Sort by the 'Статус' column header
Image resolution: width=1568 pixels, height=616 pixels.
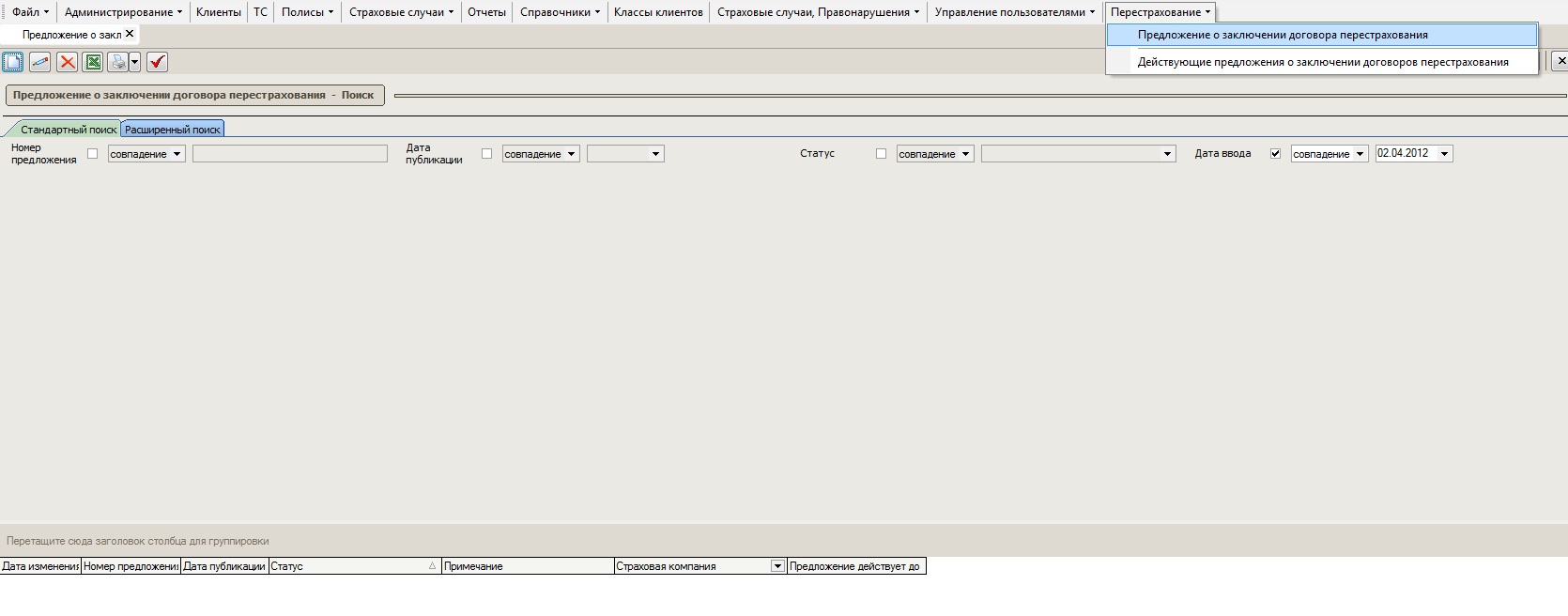(x=347, y=566)
